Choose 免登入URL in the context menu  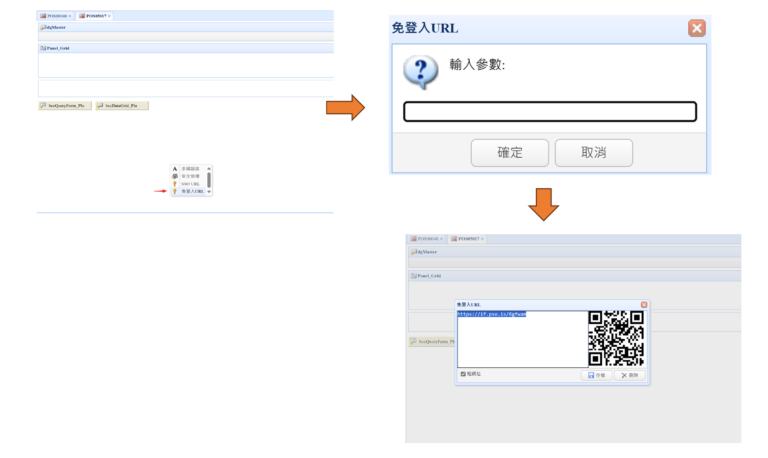coord(192,191)
